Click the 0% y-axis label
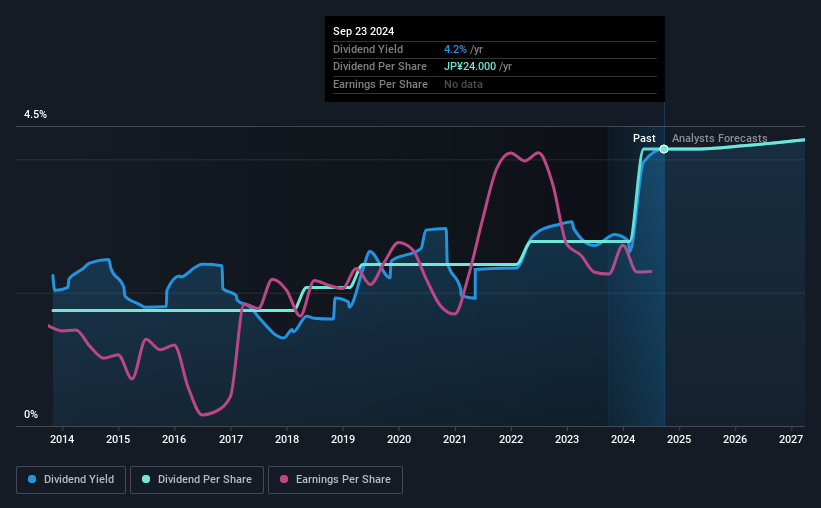The width and height of the screenshot is (821, 508). pos(31,414)
